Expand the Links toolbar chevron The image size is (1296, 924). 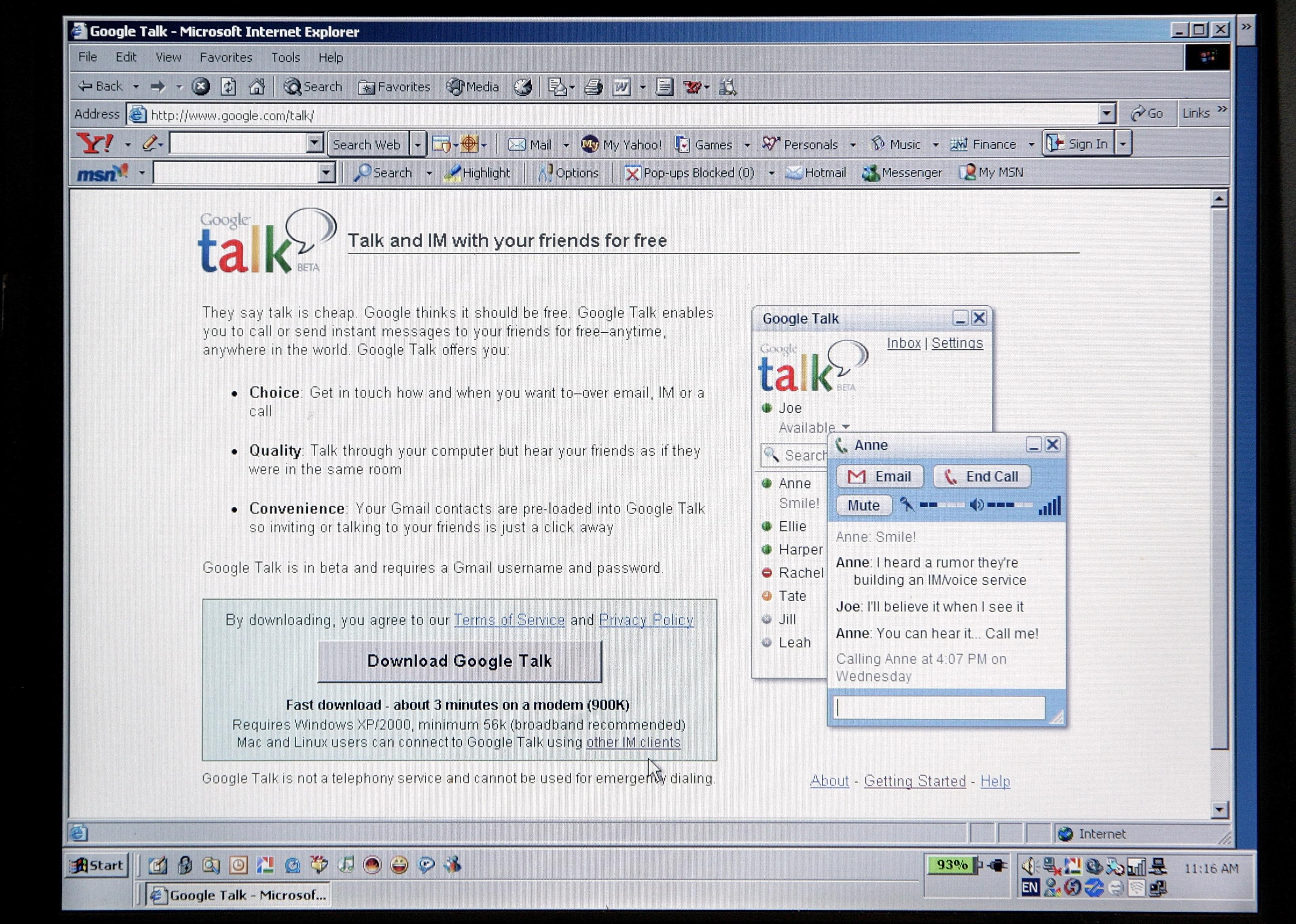[x=1222, y=109]
